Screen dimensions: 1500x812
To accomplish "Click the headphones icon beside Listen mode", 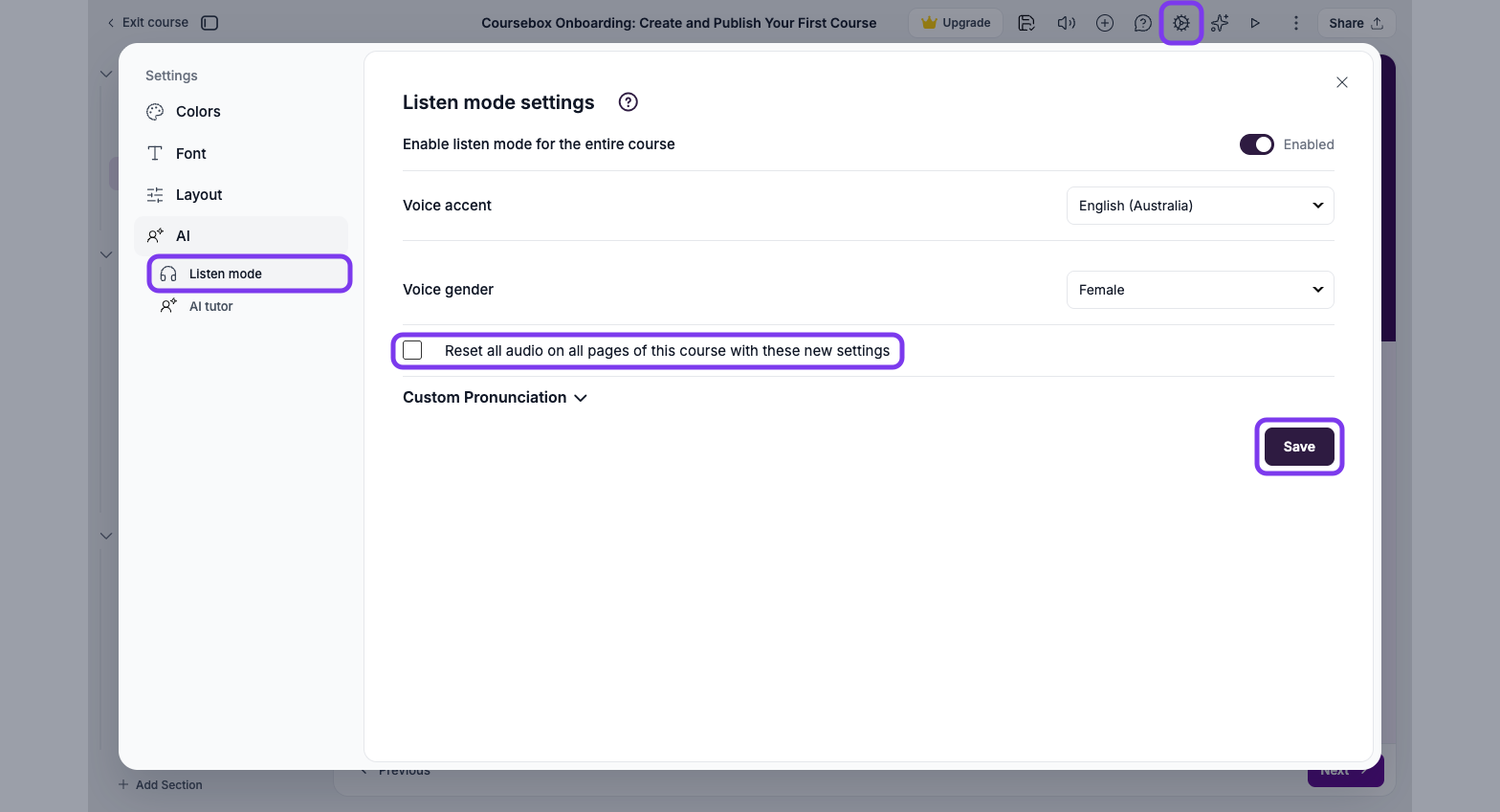I will (168, 274).
